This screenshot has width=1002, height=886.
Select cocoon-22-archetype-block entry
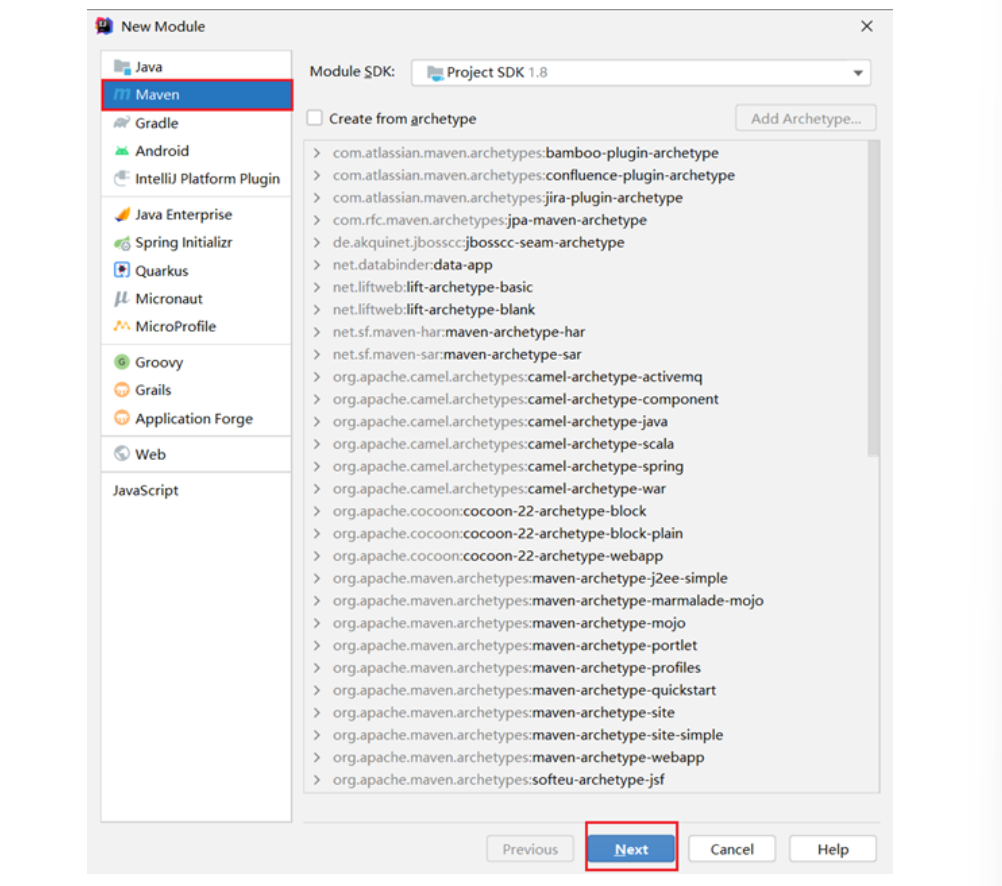pos(489,511)
